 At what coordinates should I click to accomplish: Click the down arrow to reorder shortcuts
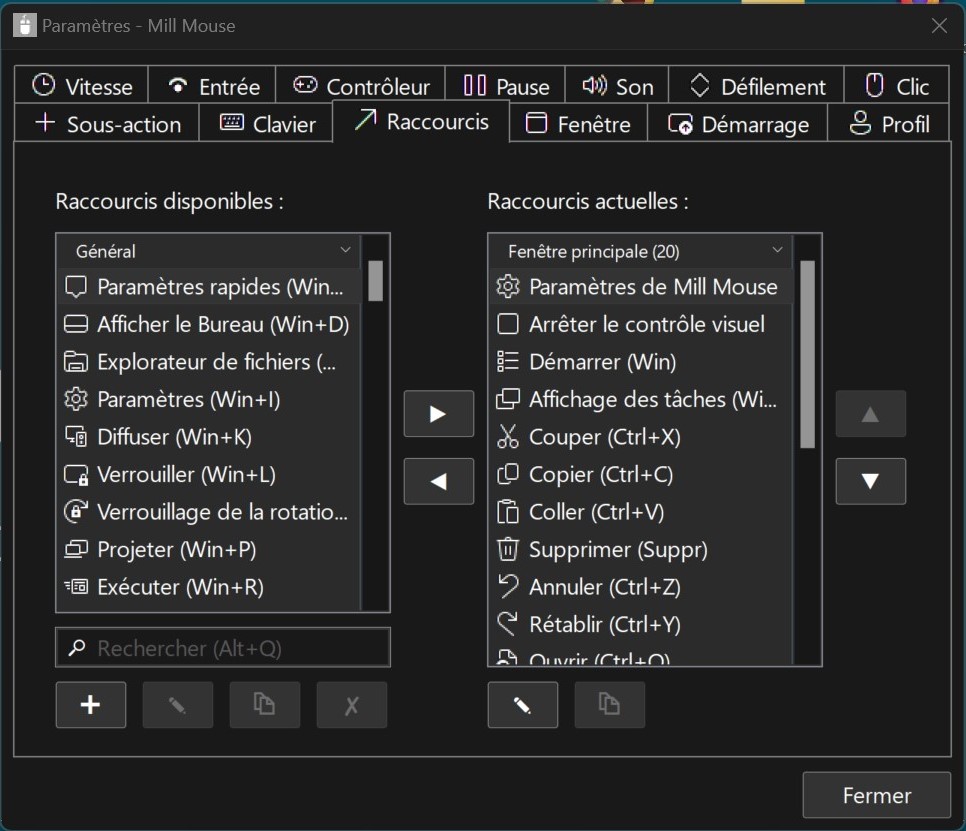[x=870, y=481]
